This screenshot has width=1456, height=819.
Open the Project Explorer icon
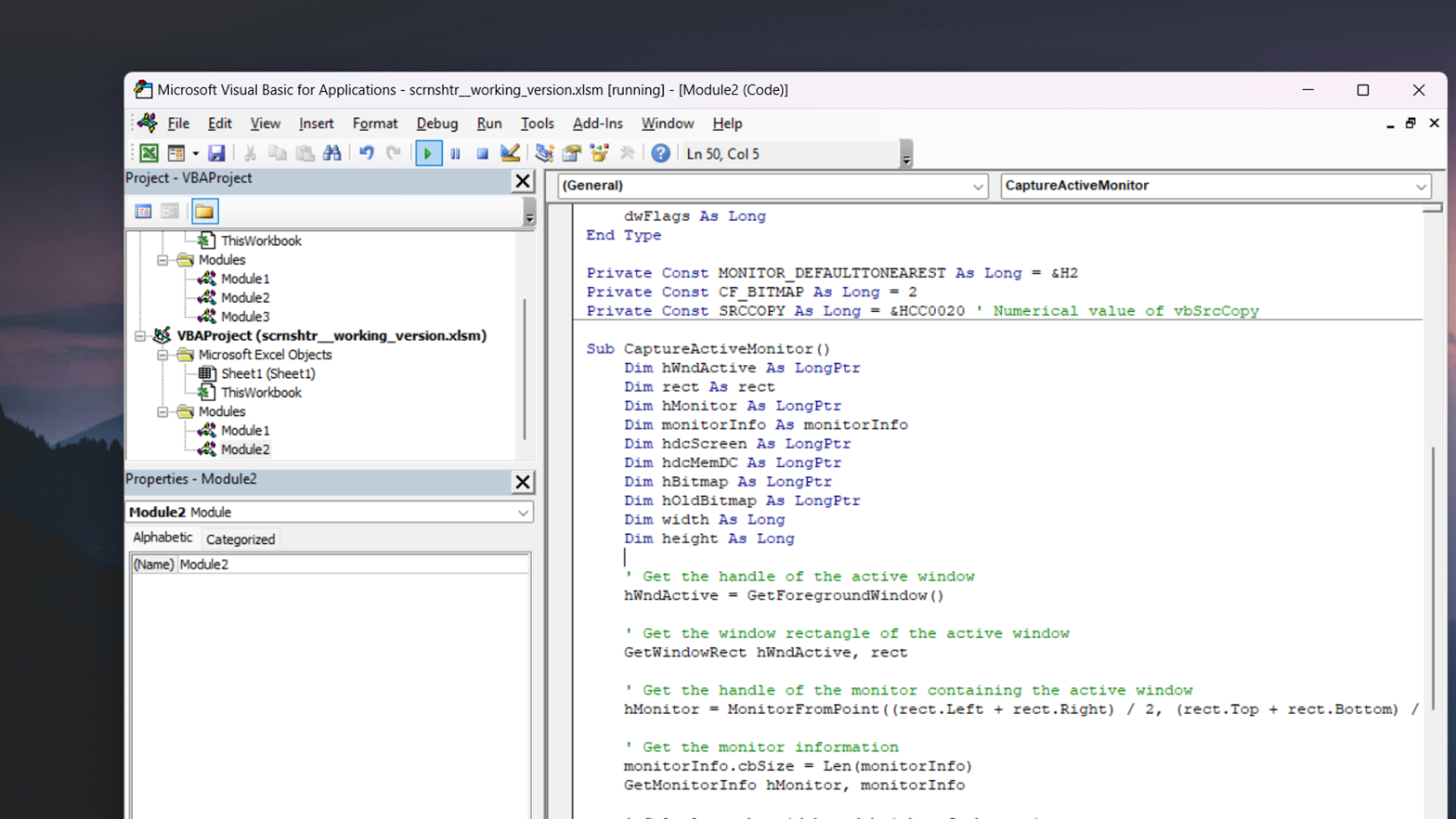coord(544,153)
